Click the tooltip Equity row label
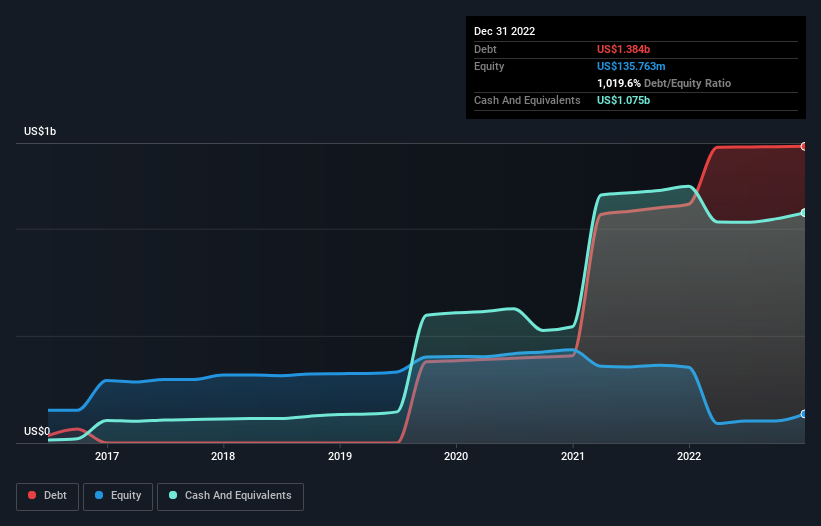 tap(489, 66)
